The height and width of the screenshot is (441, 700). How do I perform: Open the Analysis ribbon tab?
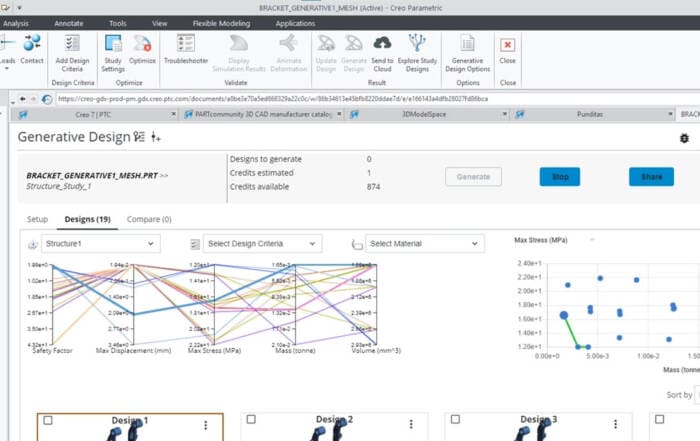pyautogui.click(x=16, y=24)
